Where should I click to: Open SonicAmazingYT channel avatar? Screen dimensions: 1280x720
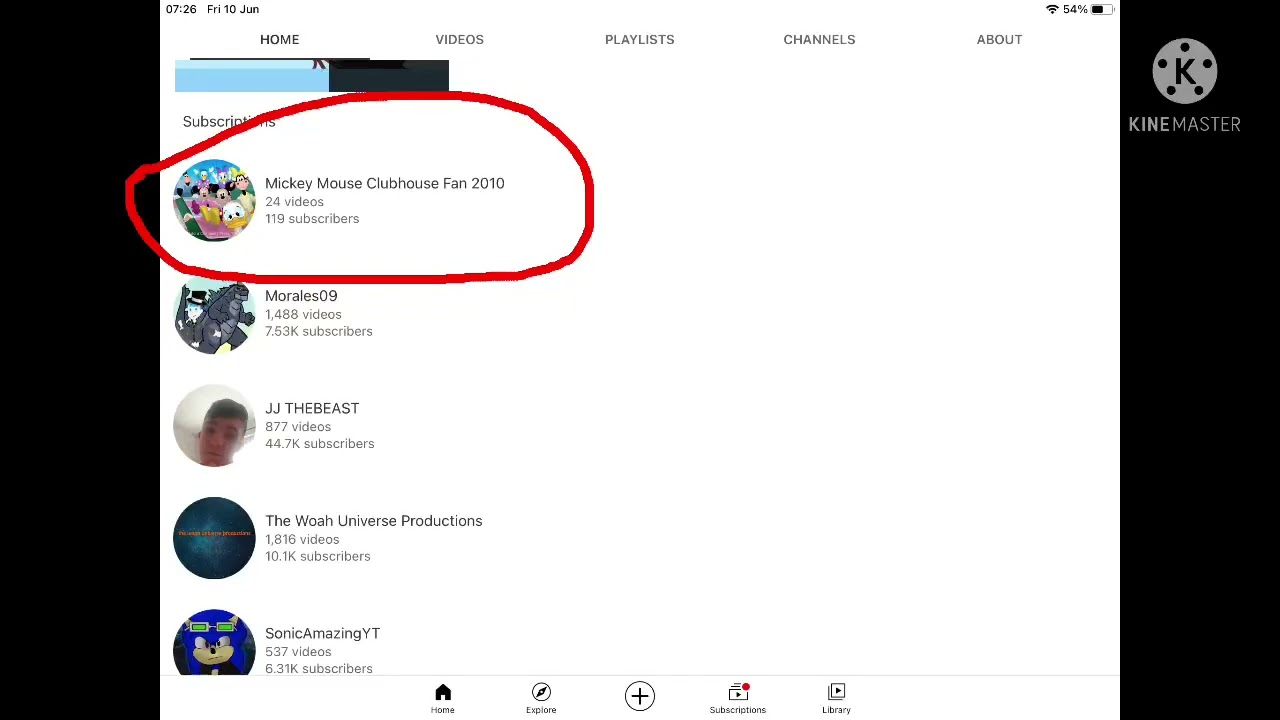(x=214, y=642)
